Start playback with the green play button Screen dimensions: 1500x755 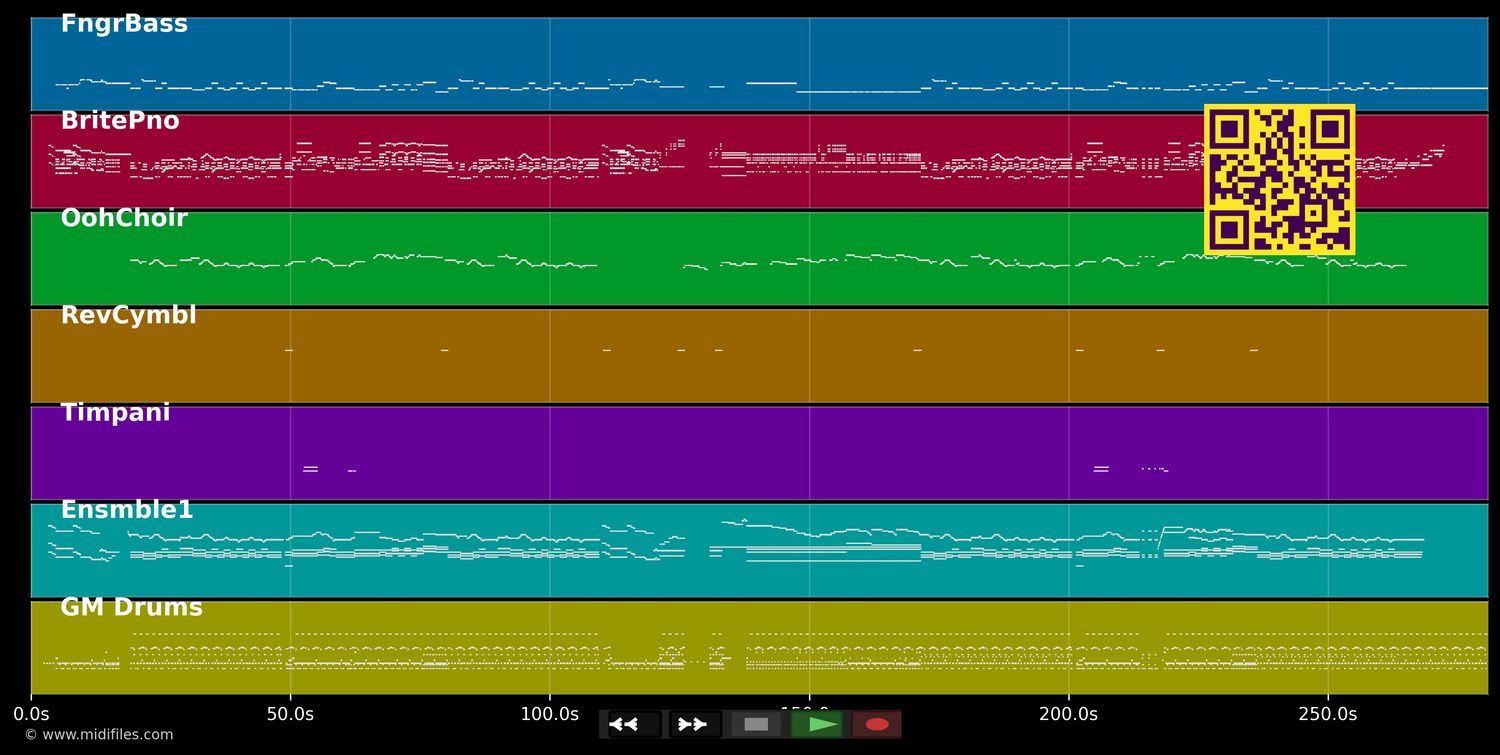tap(817, 724)
